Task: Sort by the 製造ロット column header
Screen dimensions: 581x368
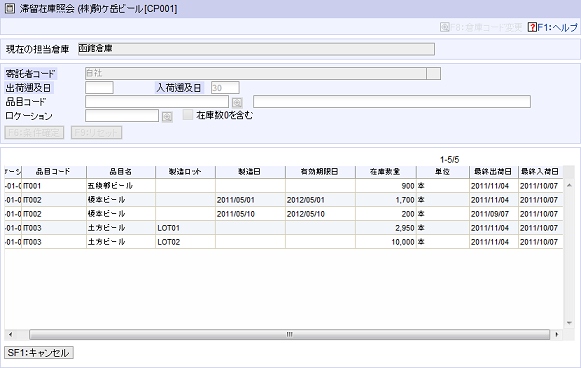Action: point(185,172)
